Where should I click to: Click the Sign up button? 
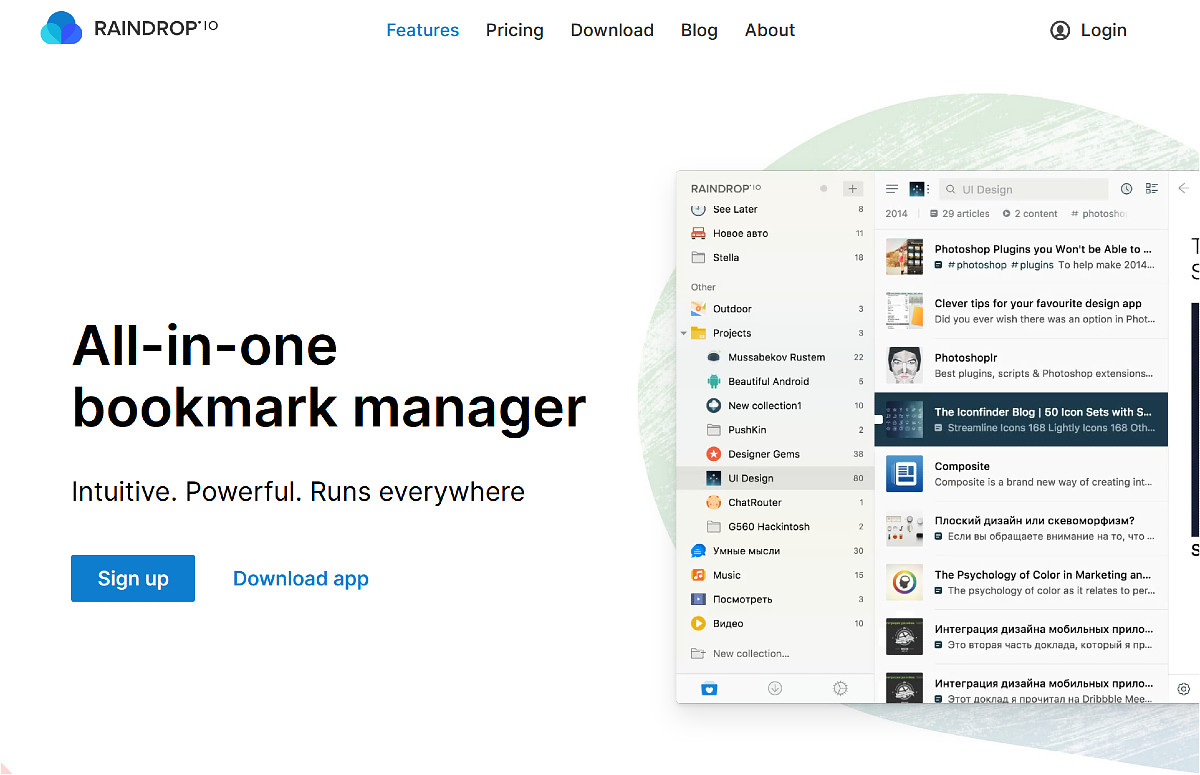[x=133, y=578]
